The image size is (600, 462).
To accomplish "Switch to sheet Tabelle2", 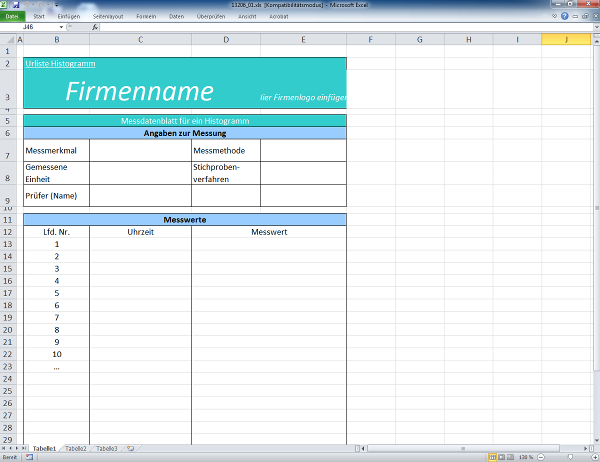I will tap(77, 449).
